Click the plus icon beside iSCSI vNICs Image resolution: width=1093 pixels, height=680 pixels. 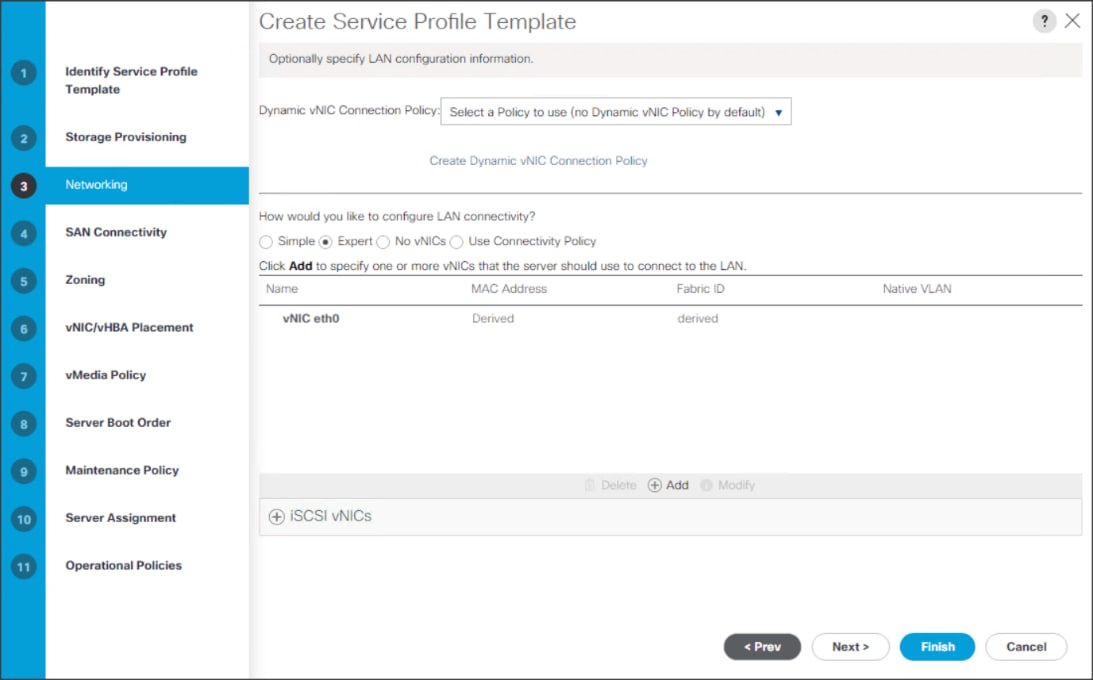point(275,516)
